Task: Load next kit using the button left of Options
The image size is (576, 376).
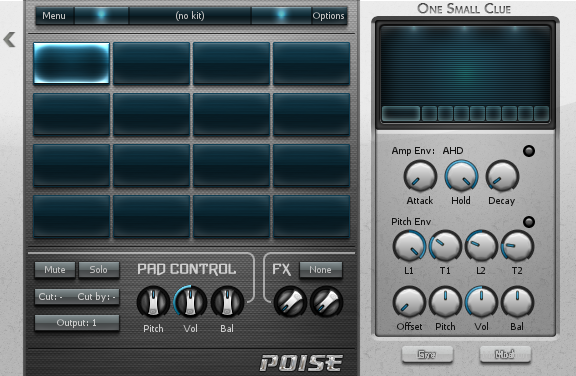Action: (x=281, y=16)
